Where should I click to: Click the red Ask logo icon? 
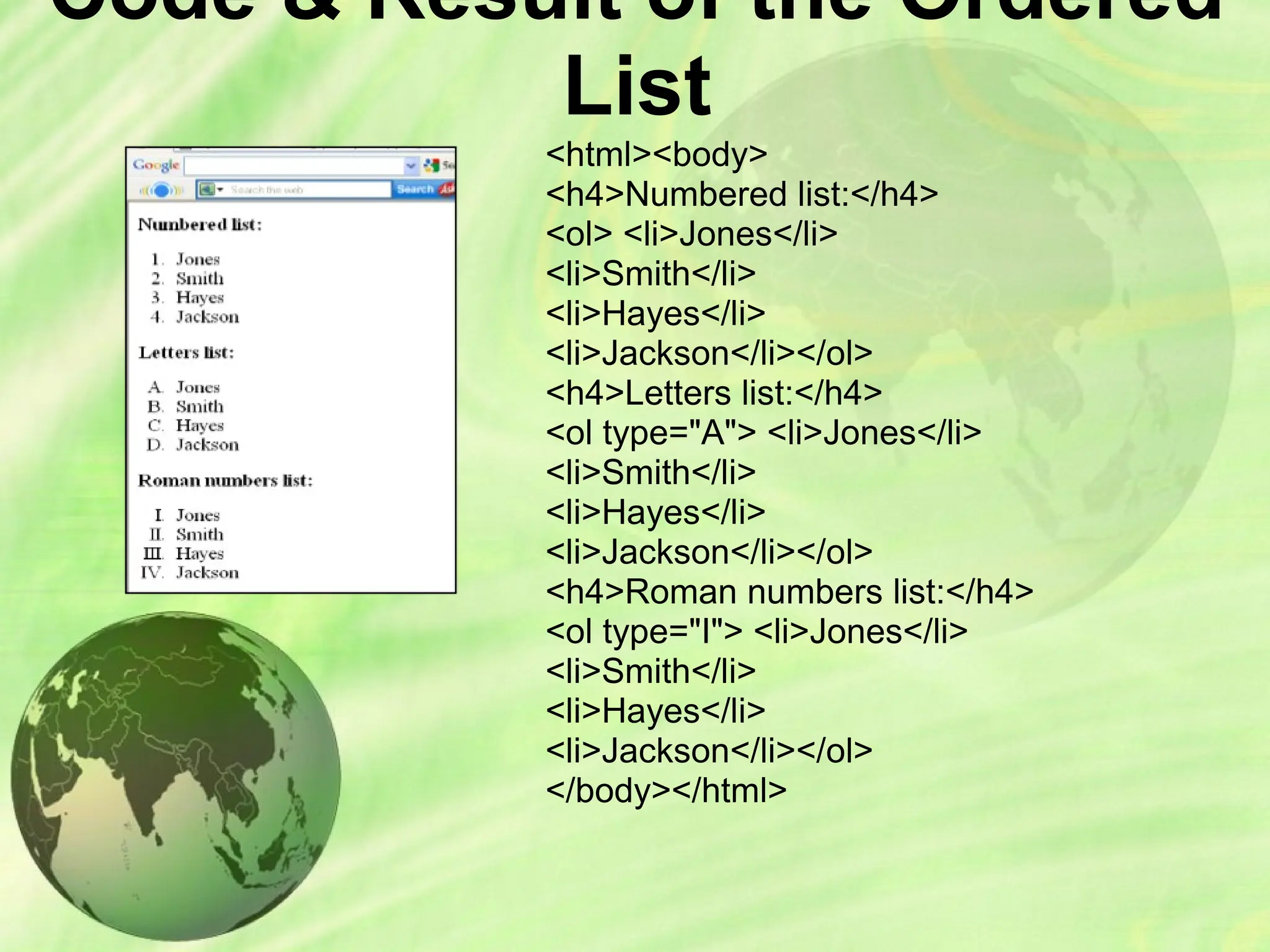coord(447,188)
